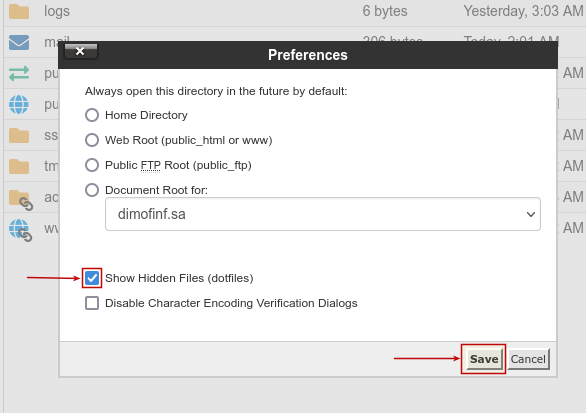The width and height of the screenshot is (586, 413).
Task: Click the mail envelope icon
Action: 19,42
